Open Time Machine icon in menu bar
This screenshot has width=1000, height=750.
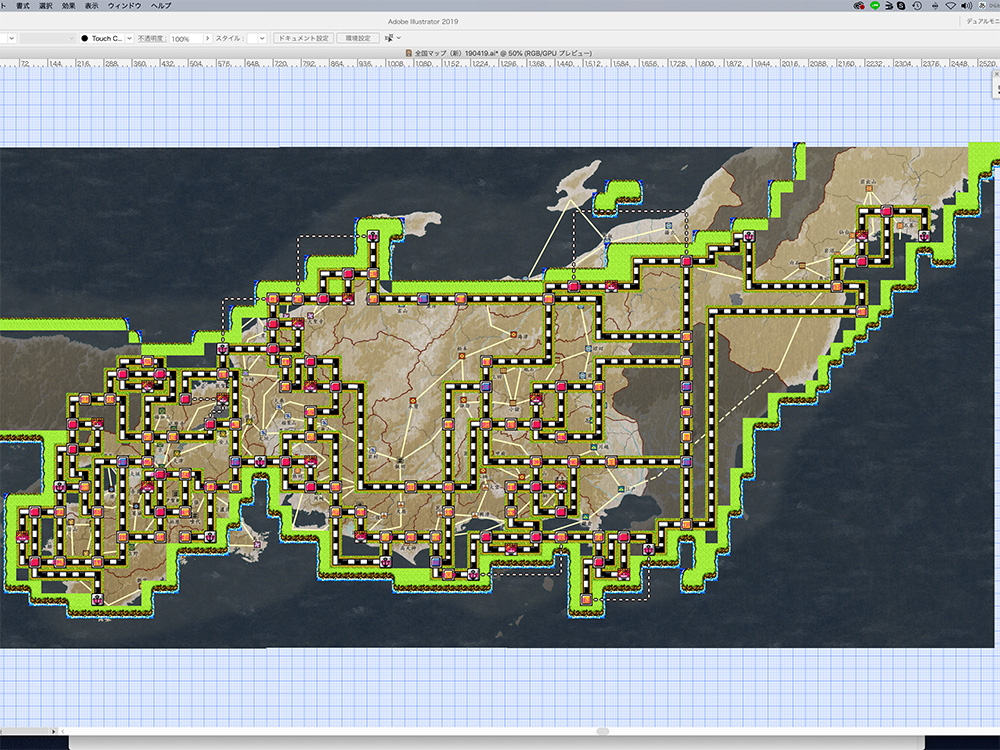tap(917, 6)
